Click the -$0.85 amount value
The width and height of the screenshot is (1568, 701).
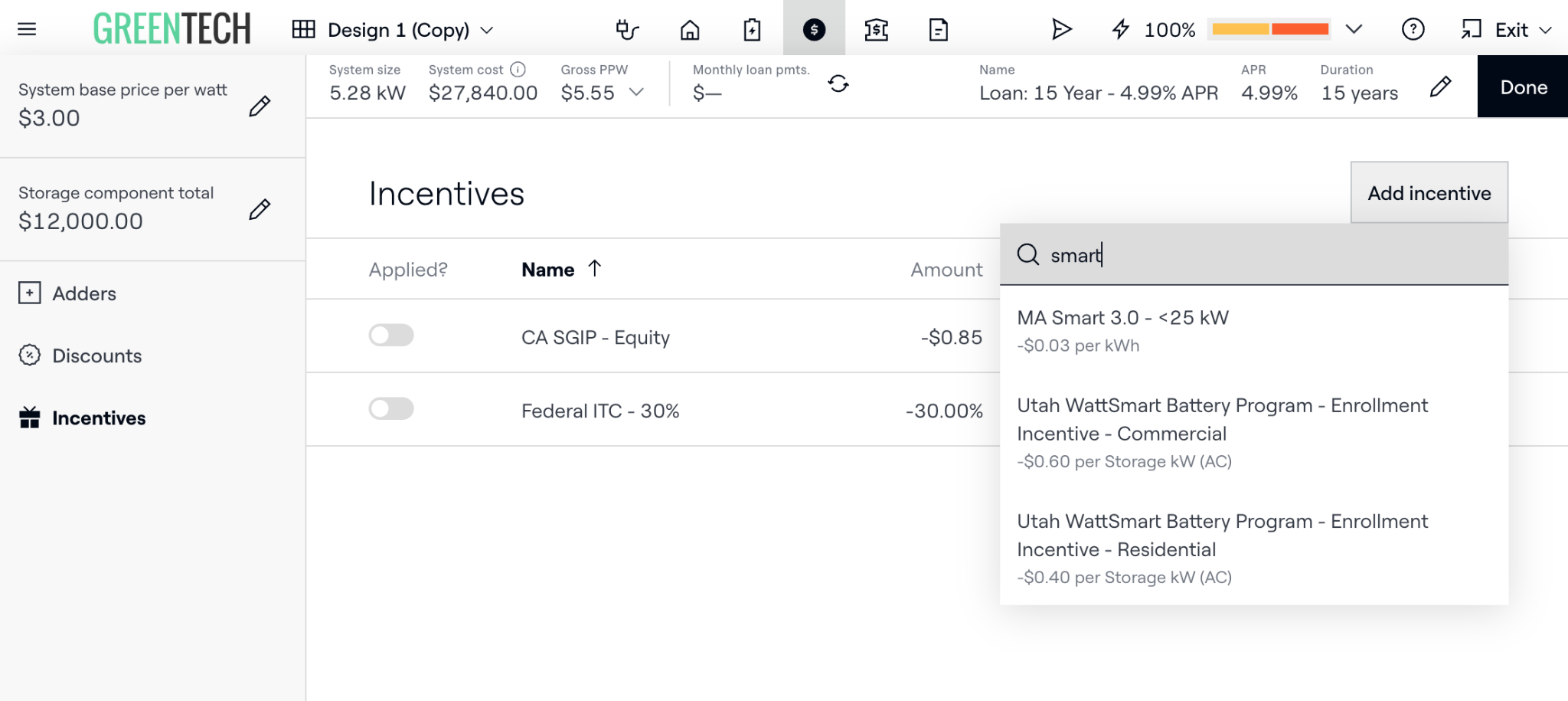951,337
